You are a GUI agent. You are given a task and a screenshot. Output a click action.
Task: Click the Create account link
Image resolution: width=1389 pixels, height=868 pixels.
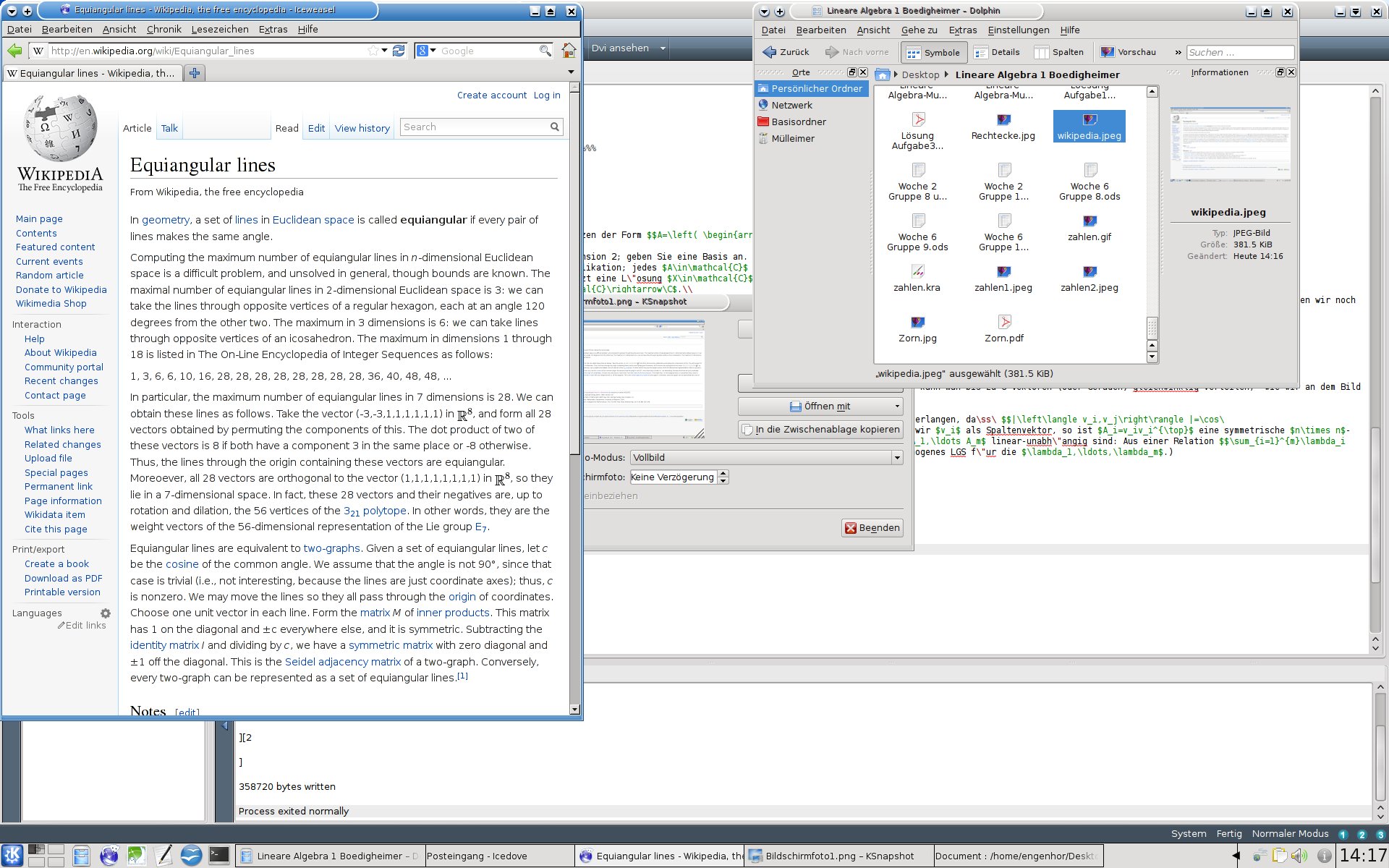coord(492,95)
